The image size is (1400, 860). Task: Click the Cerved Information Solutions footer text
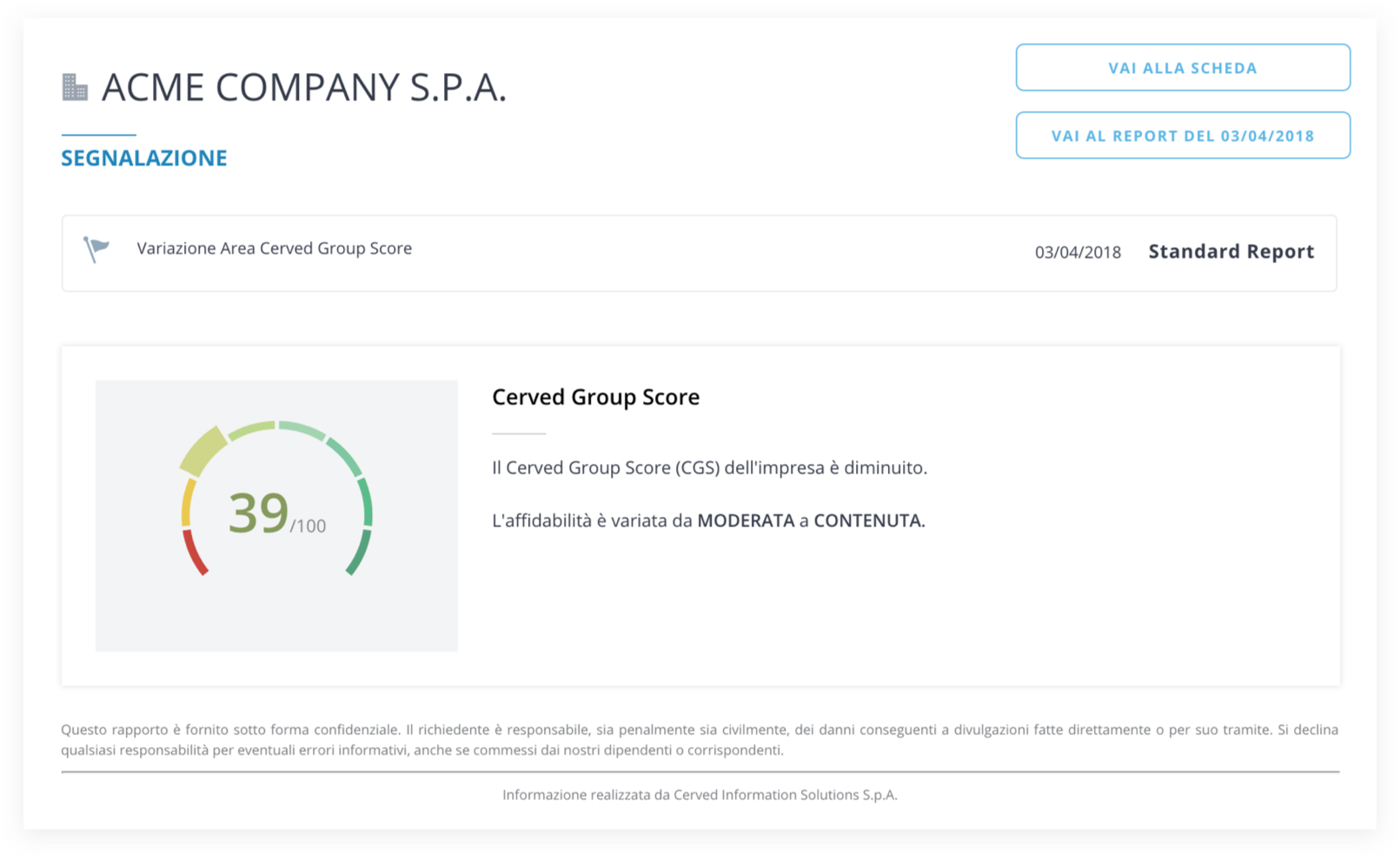(x=700, y=795)
